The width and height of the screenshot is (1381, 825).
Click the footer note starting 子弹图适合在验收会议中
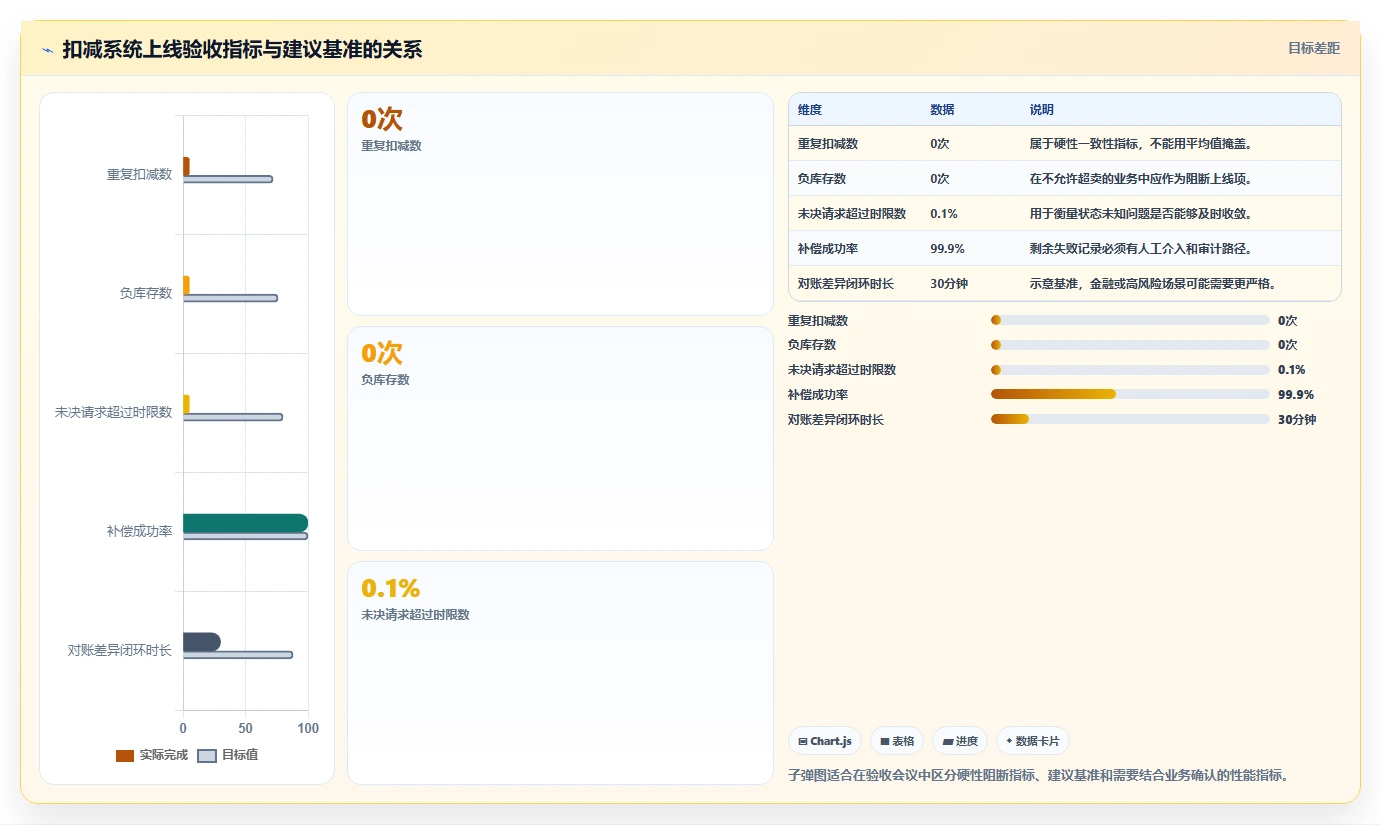point(1038,775)
